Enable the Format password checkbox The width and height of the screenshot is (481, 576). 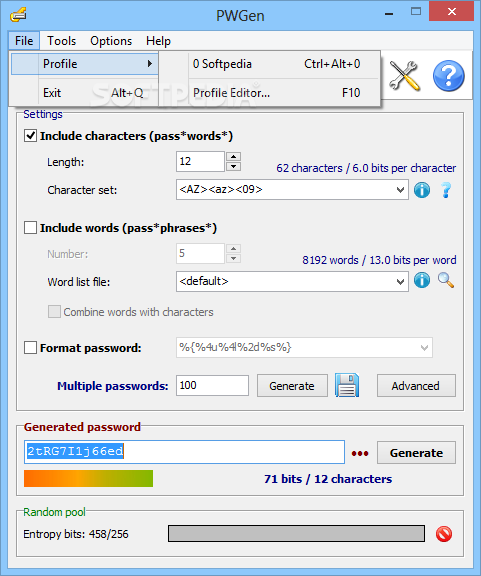(x=30, y=347)
